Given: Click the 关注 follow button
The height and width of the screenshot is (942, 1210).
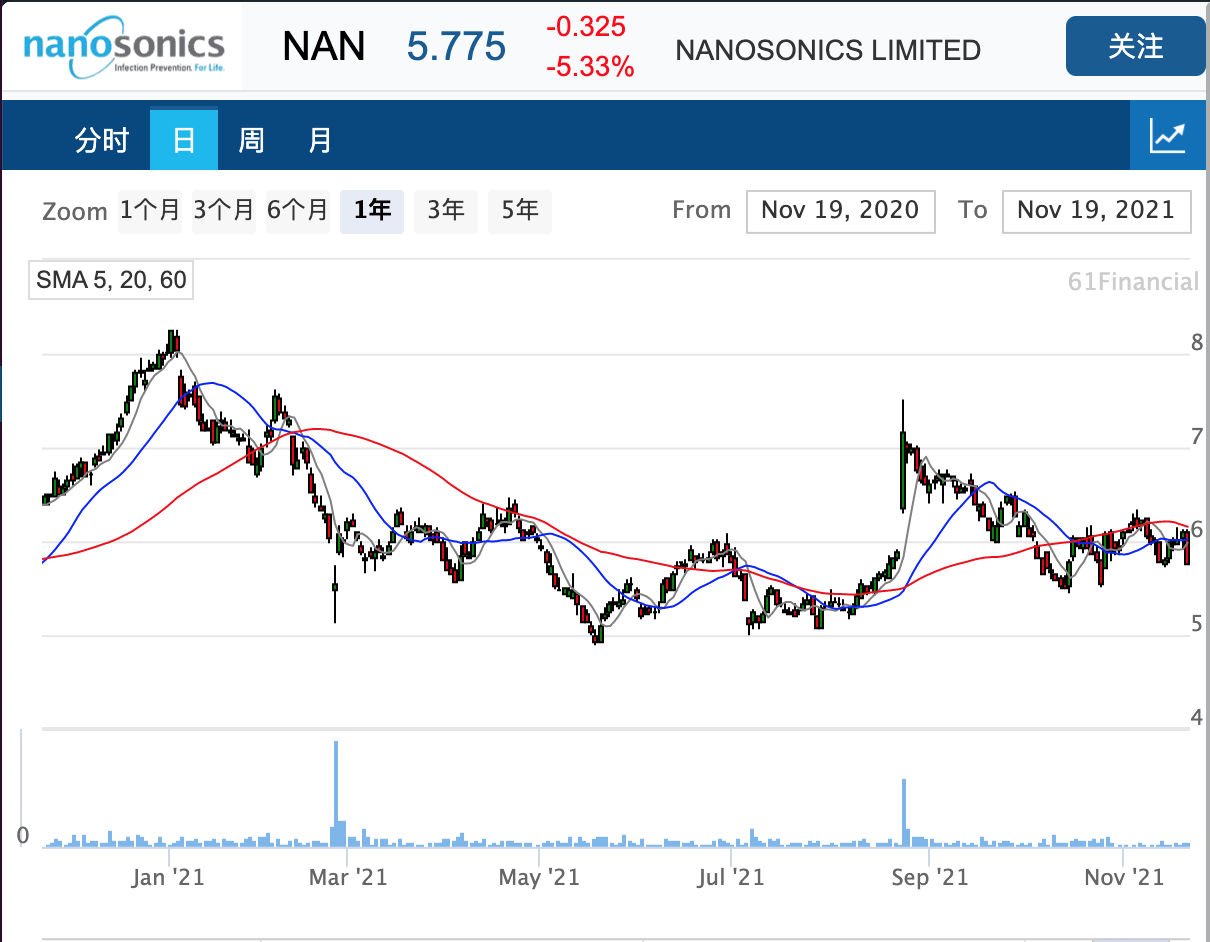Looking at the screenshot, I should 1136,46.
